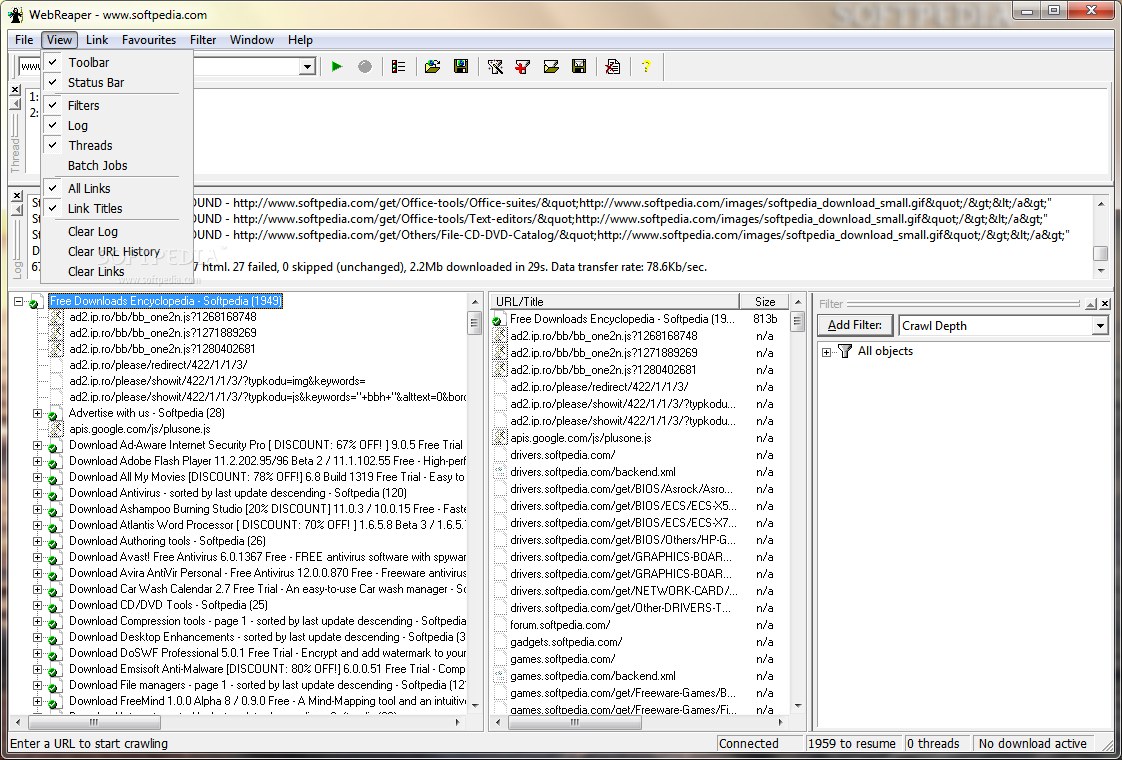
Task: Click the gray Stop crawl circle icon
Action: point(365,67)
